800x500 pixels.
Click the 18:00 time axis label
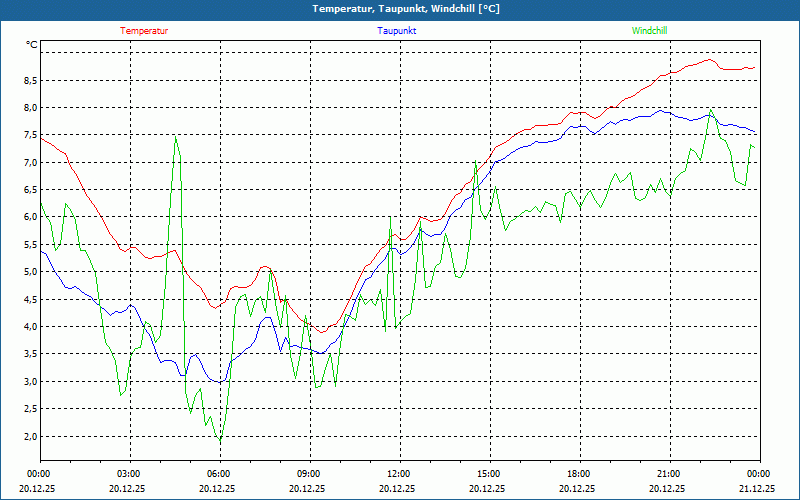580,474
